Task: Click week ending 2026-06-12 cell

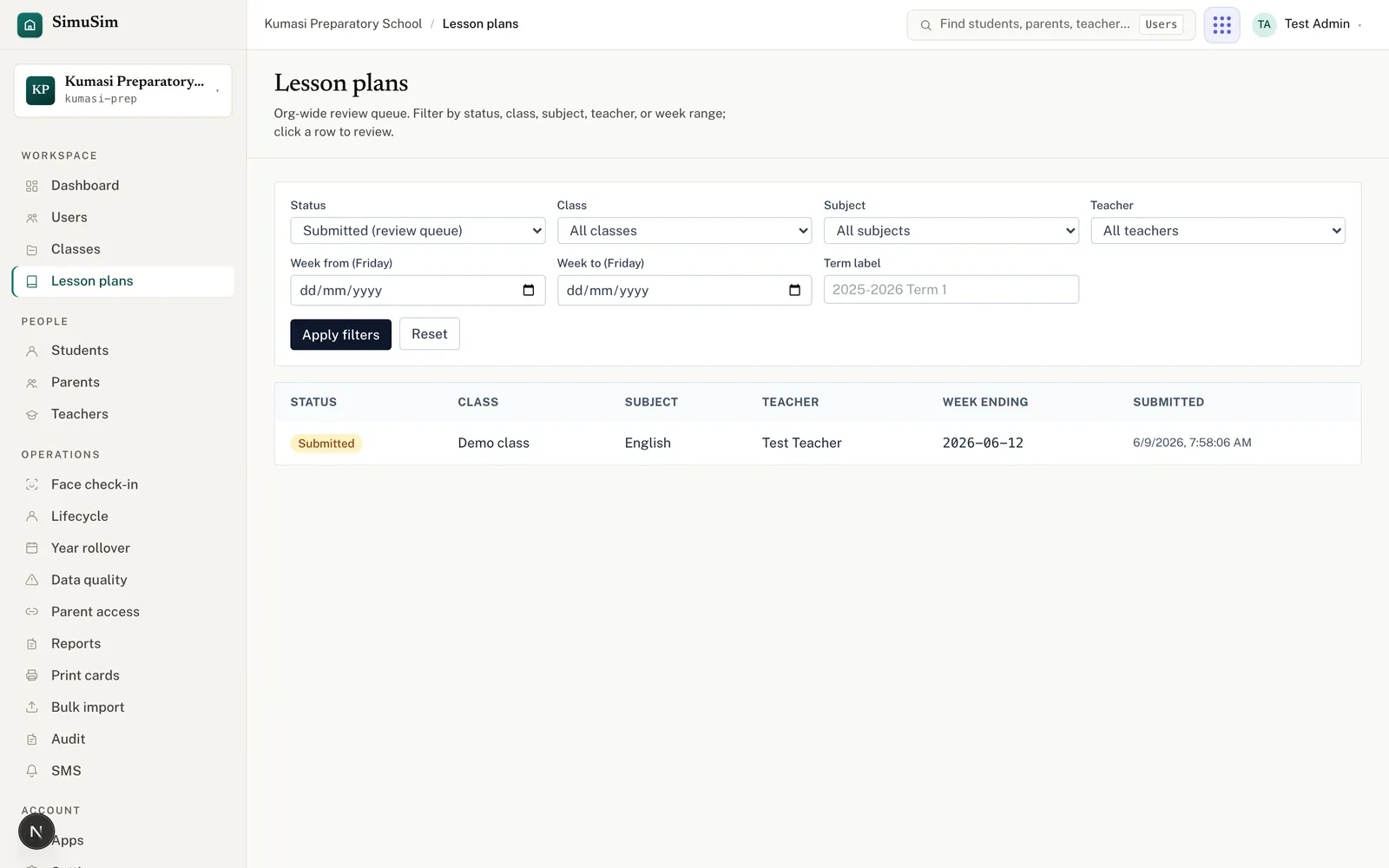Action: tap(983, 444)
